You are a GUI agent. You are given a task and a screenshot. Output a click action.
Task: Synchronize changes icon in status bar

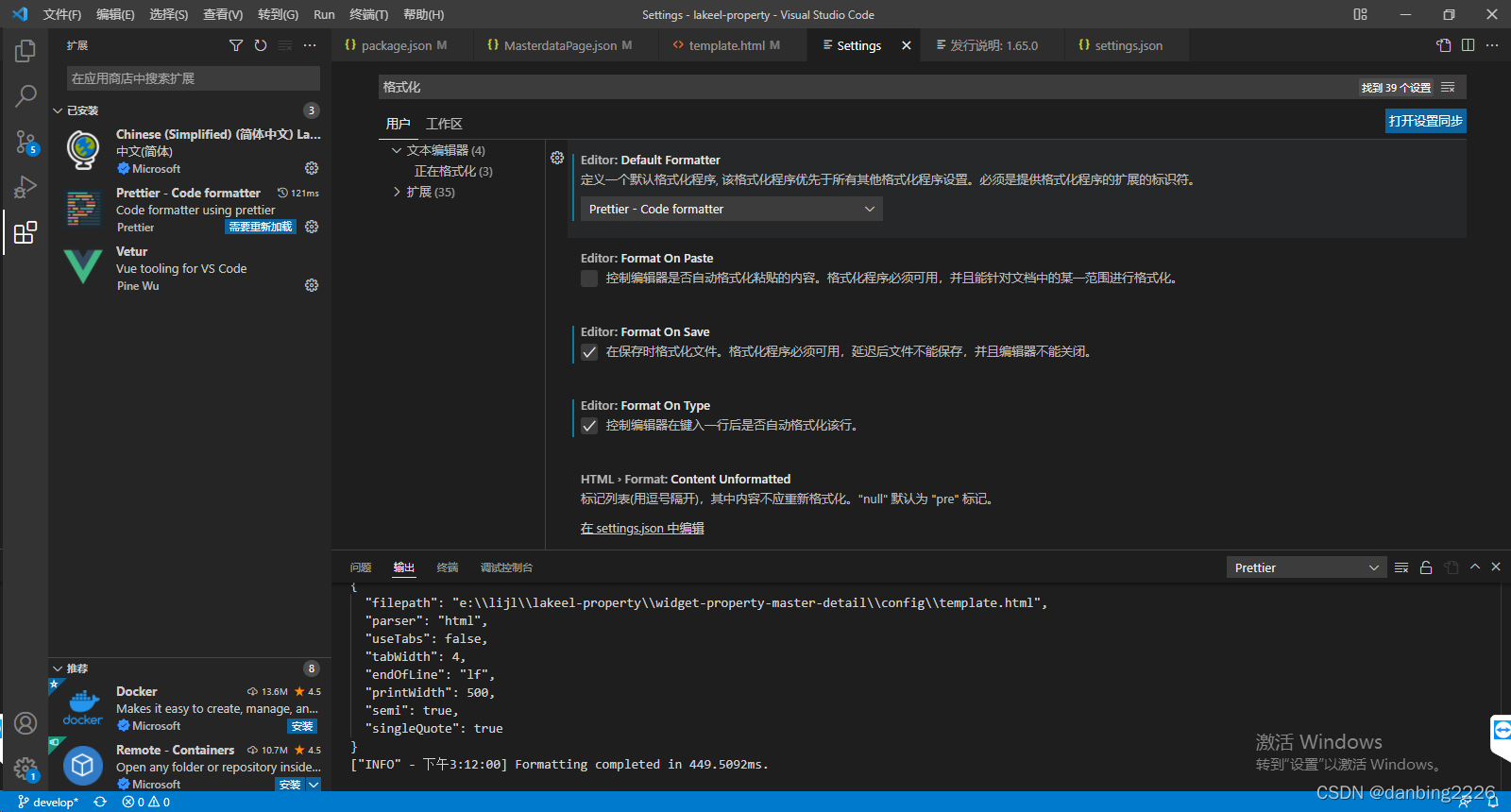(100, 802)
